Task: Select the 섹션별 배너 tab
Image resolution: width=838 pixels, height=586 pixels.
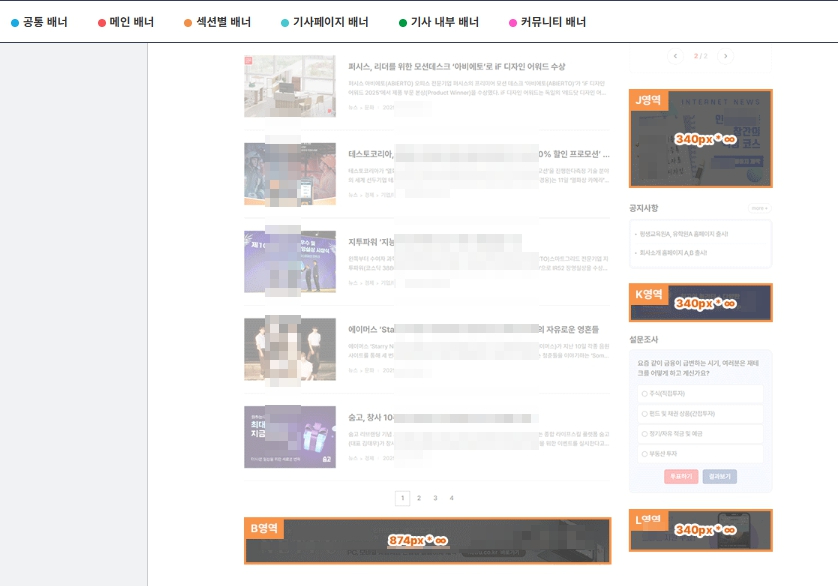Action: click(218, 22)
